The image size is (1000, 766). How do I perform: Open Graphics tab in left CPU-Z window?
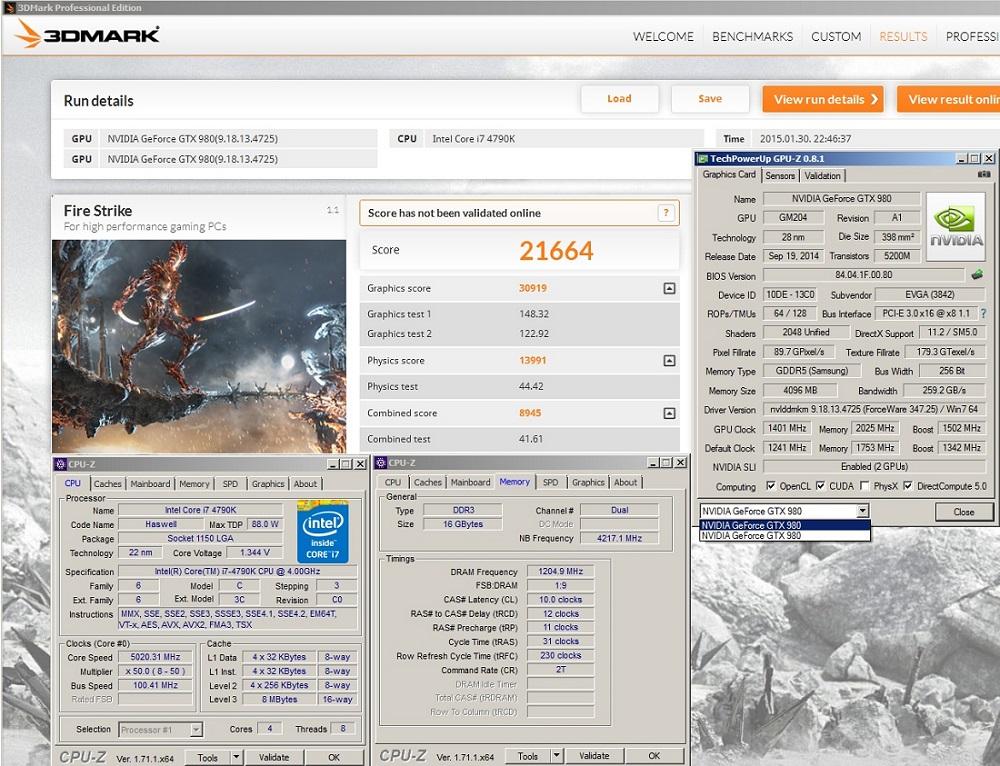[x=268, y=484]
